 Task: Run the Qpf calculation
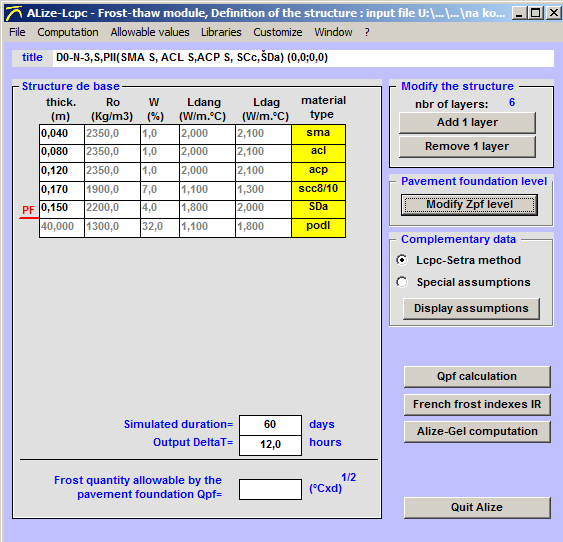pyautogui.click(x=477, y=377)
